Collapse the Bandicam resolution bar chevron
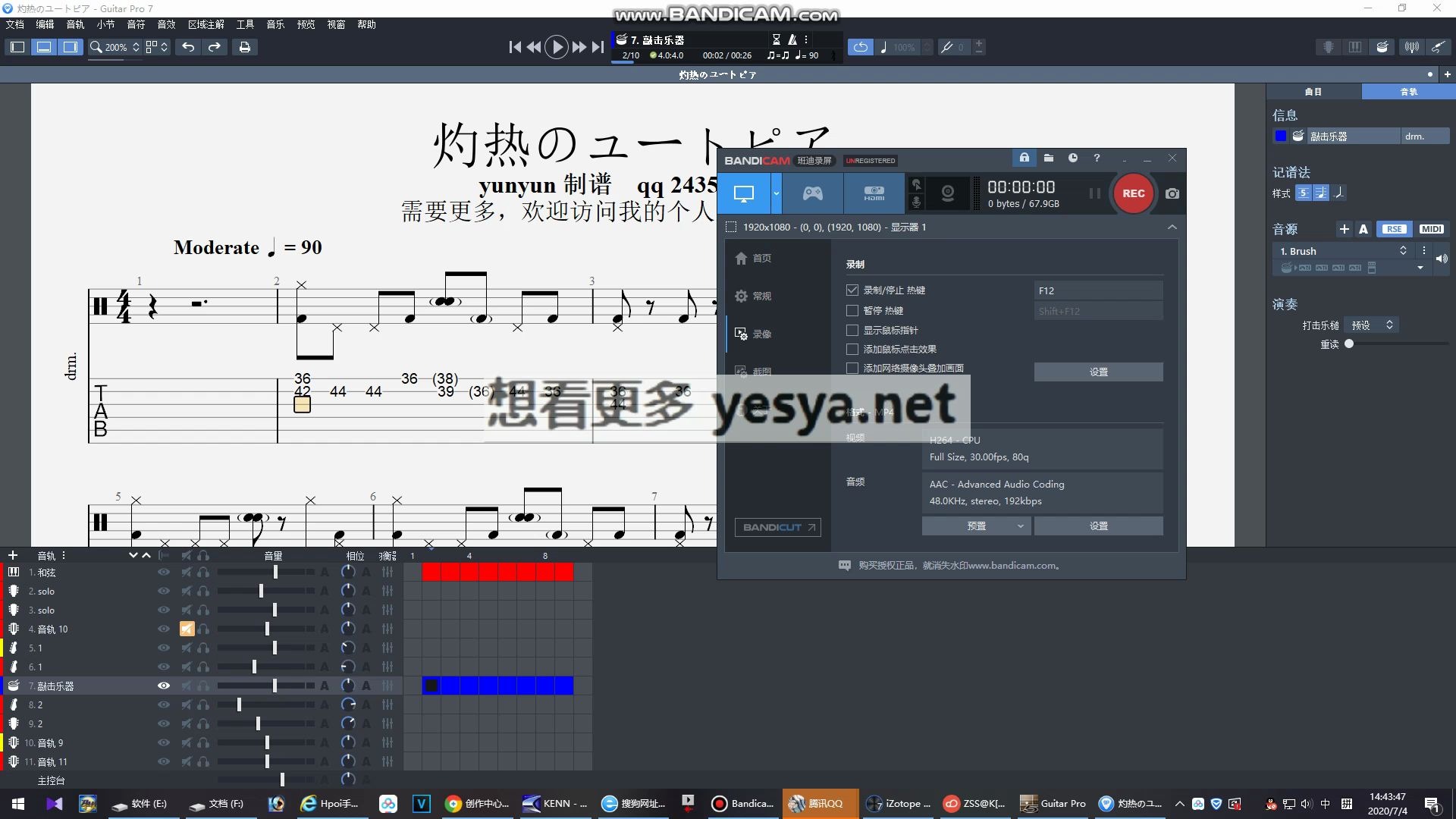 (1172, 227)
